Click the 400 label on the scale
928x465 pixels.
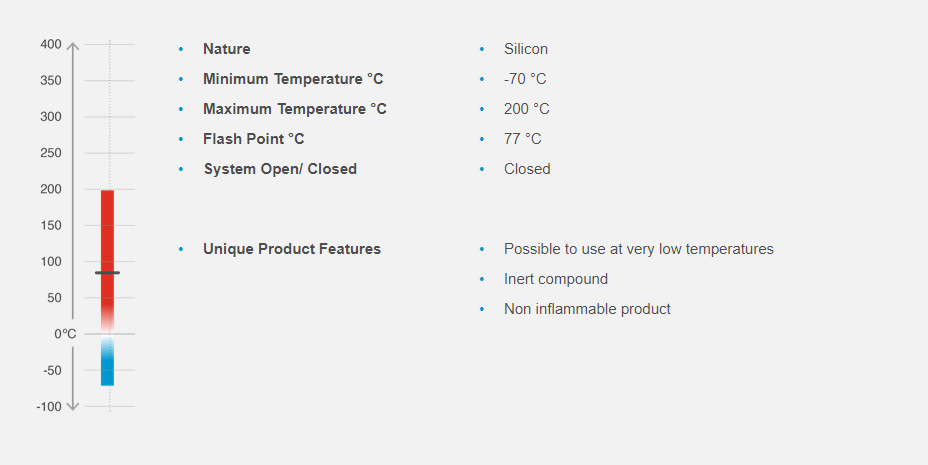click(51, 45)
